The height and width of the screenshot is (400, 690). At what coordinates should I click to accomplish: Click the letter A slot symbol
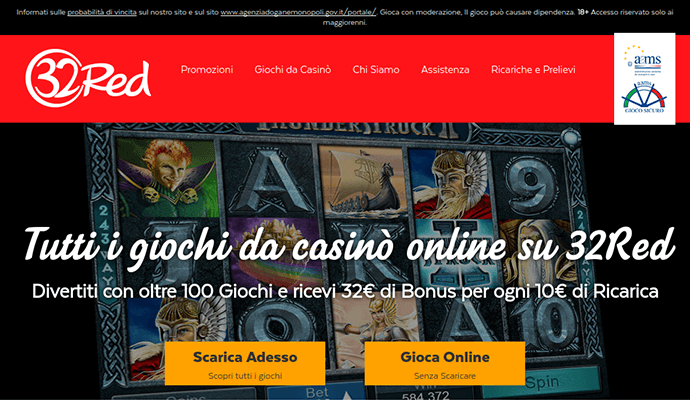pos(269,180)
